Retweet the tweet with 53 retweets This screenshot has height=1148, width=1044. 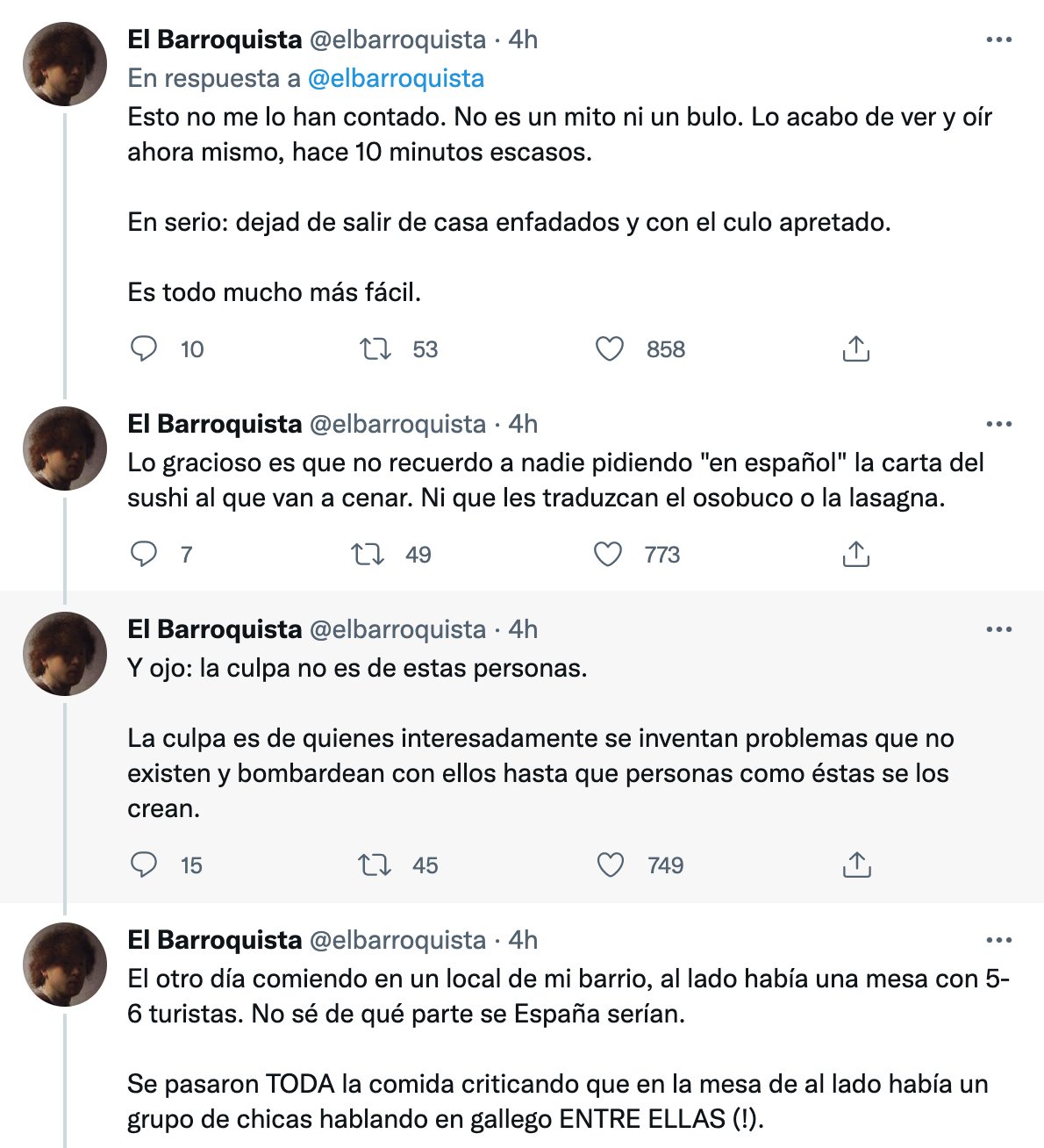click(375, 349)
